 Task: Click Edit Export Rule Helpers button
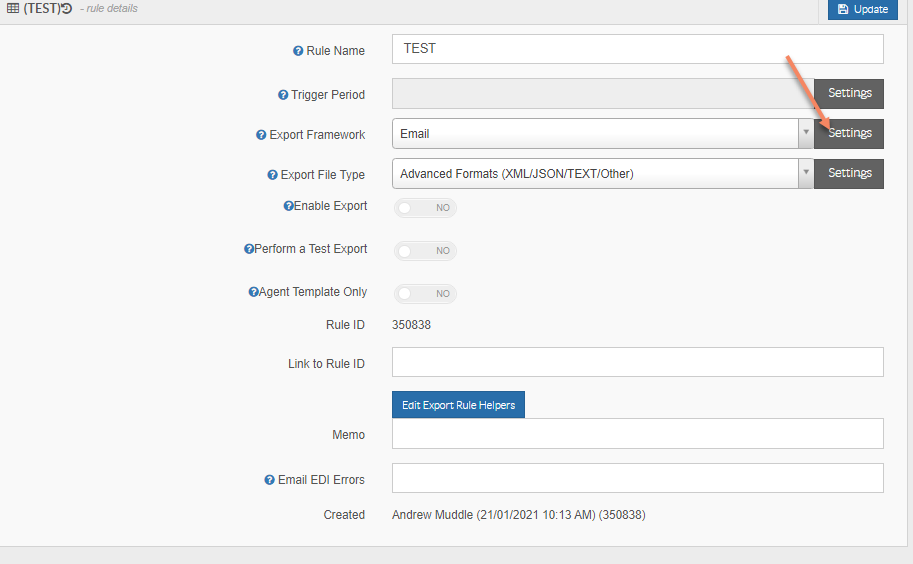(x=458, y=405)
